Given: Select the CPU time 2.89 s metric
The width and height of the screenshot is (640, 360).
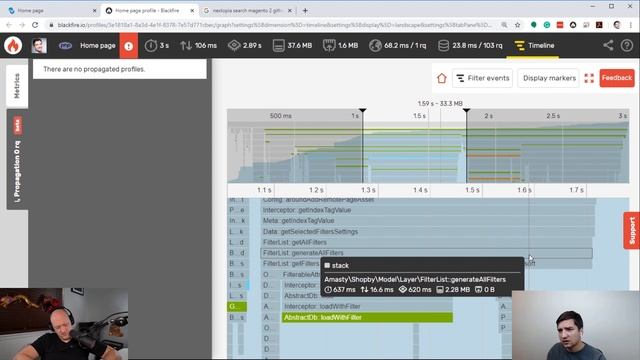Looking at the screenshot, I should [x=245, y=45].
